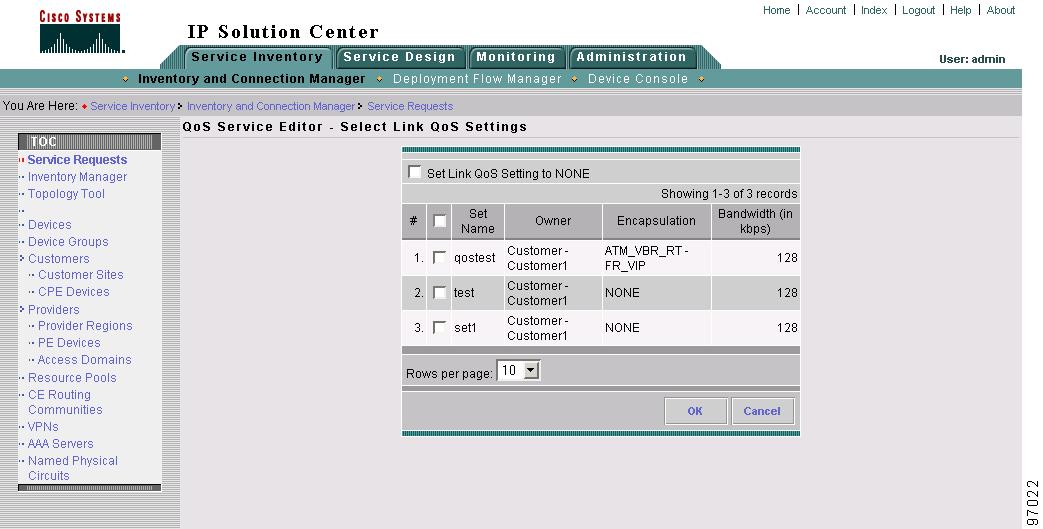Open Inventory Manager in TOC
This screenshot has height=529, width=1043.
point(77,177)
